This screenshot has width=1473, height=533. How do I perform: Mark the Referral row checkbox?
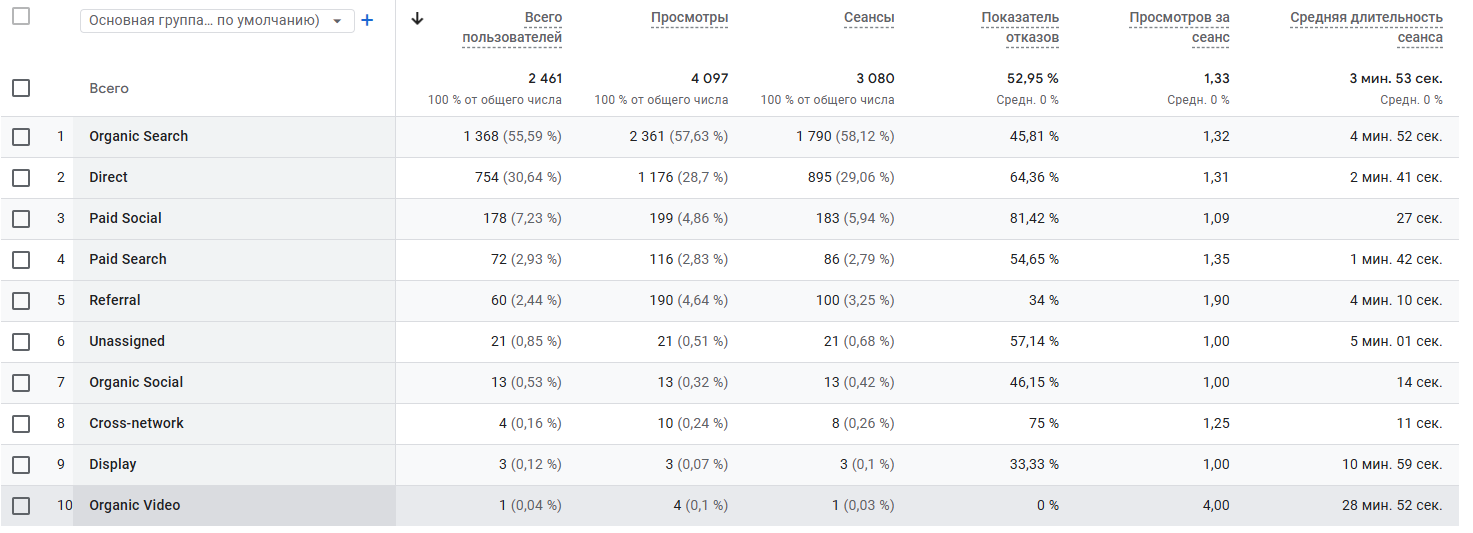pos(21,301)
